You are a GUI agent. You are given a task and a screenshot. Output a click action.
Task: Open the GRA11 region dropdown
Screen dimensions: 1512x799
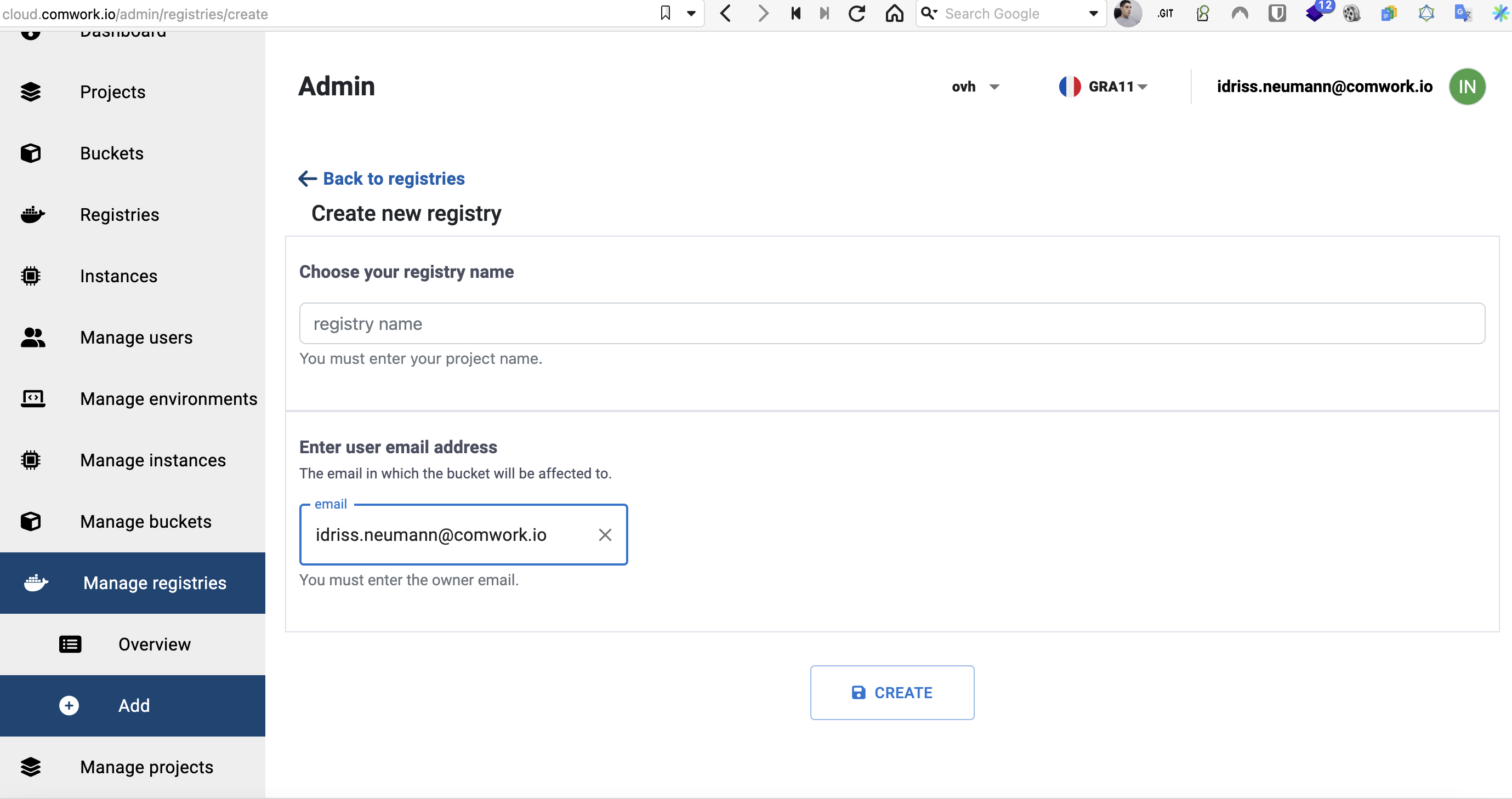coord(1118,87)
